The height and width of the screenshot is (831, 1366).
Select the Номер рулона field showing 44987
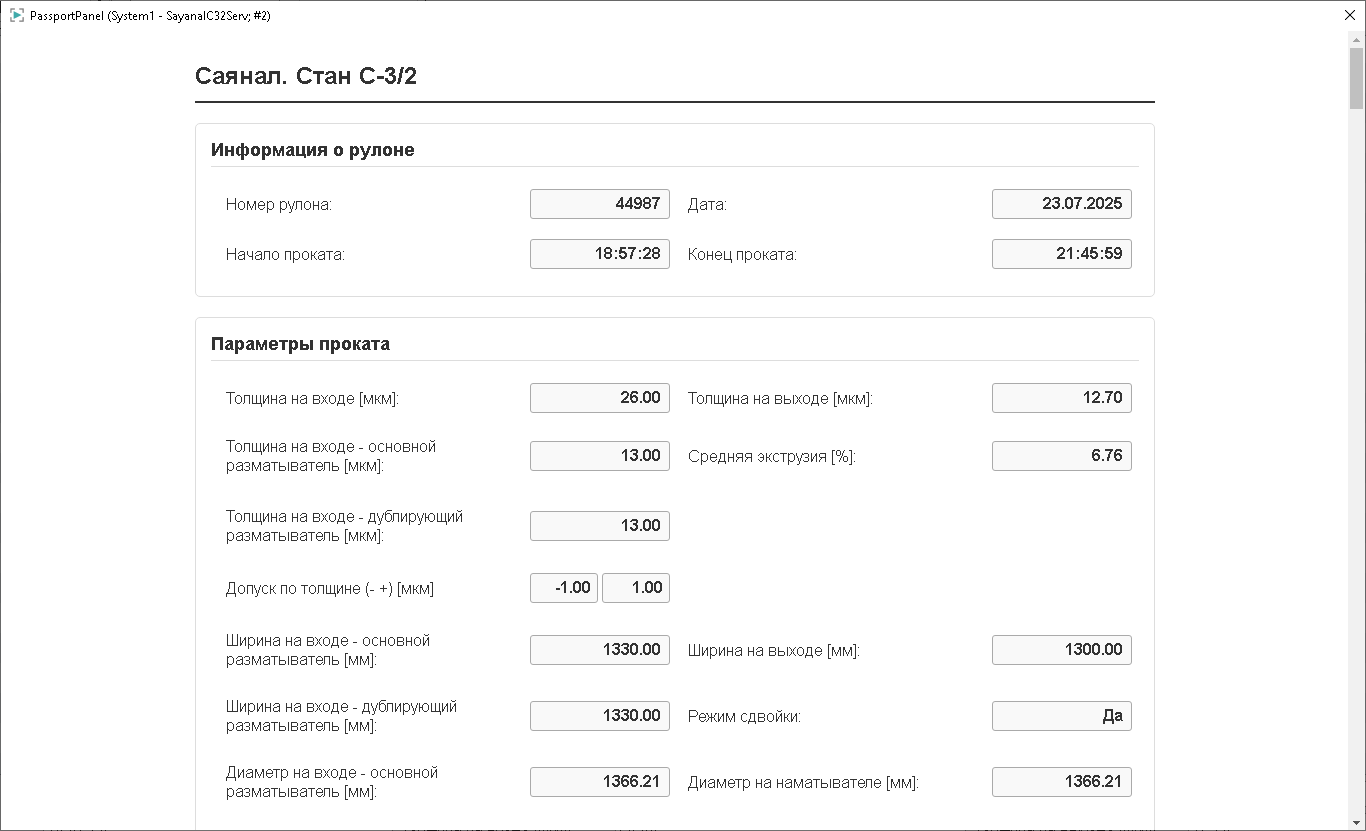(x=599, y=204)
